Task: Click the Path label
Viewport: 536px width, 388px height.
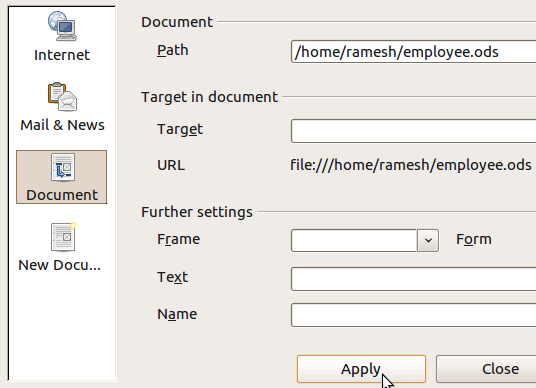Action: coord(173,51)
